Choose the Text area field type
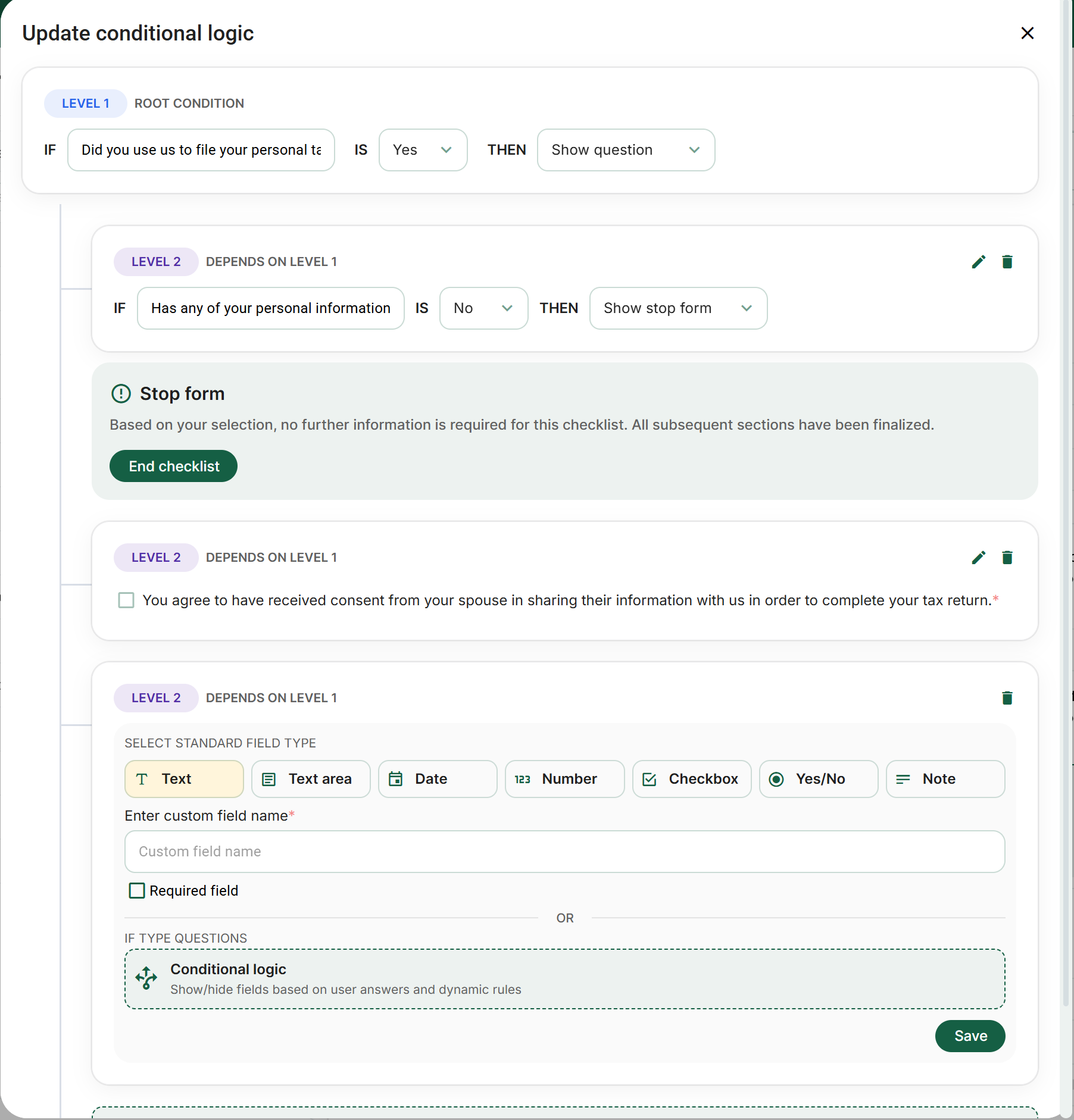The width and height of the screenshot is (1074, 1120). [x=310, y=779]
